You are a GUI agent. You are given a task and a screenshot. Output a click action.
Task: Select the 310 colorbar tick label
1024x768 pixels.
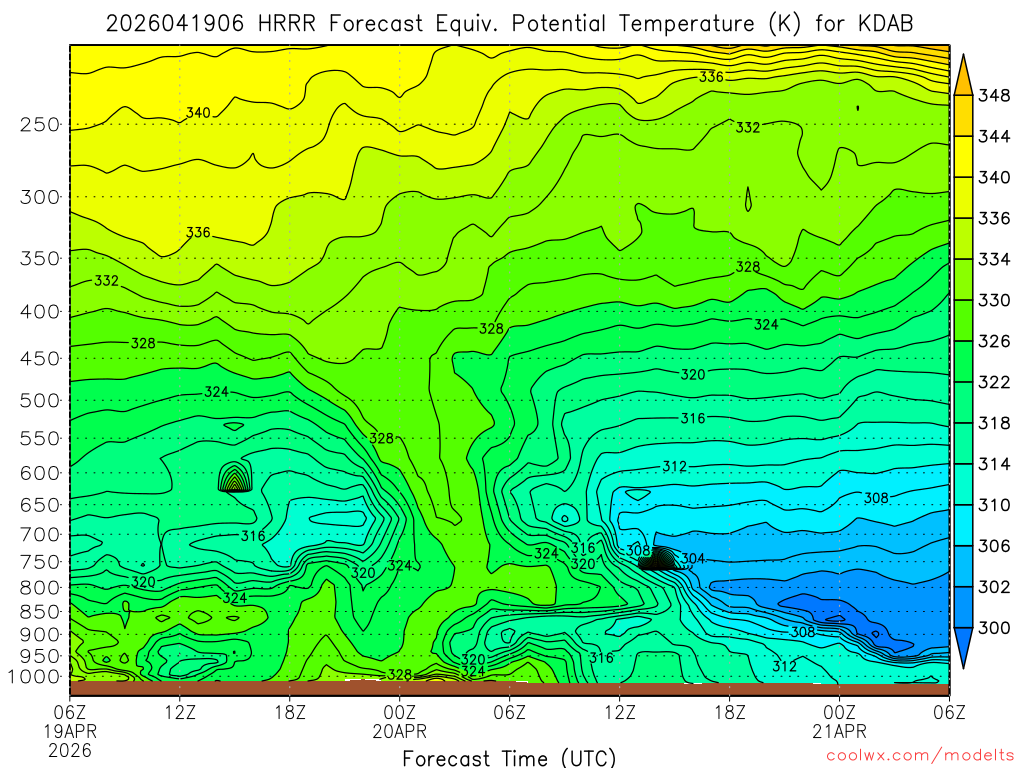click(993, 505)
